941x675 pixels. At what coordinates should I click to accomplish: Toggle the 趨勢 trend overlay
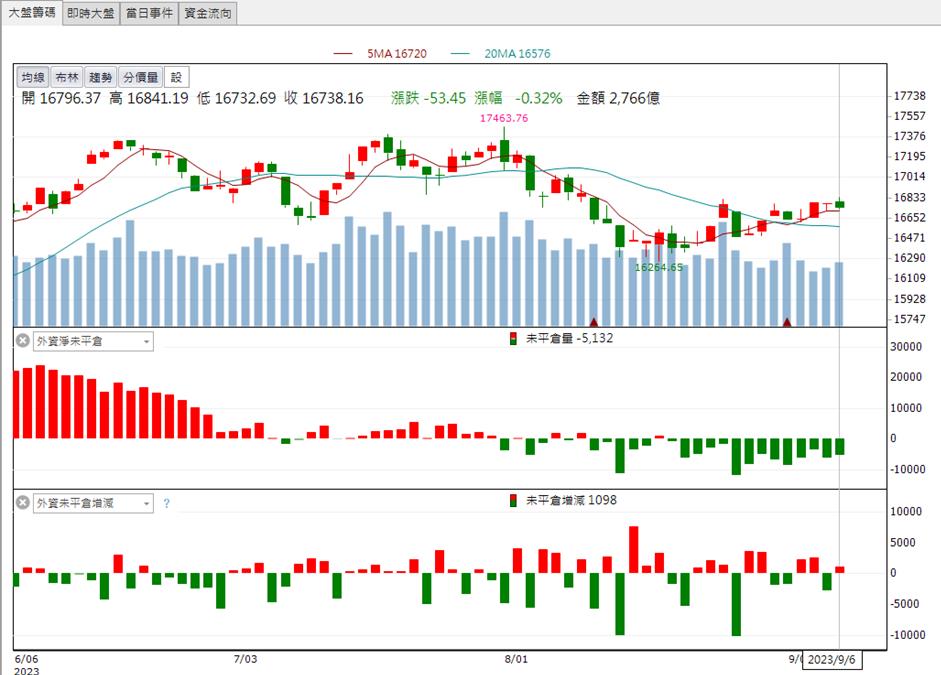(x=100, y=77)
